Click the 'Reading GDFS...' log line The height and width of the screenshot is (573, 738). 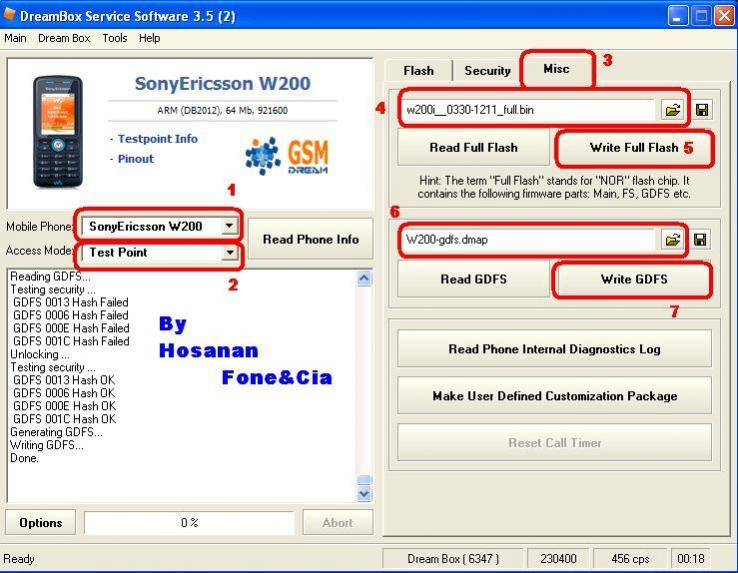50,276
